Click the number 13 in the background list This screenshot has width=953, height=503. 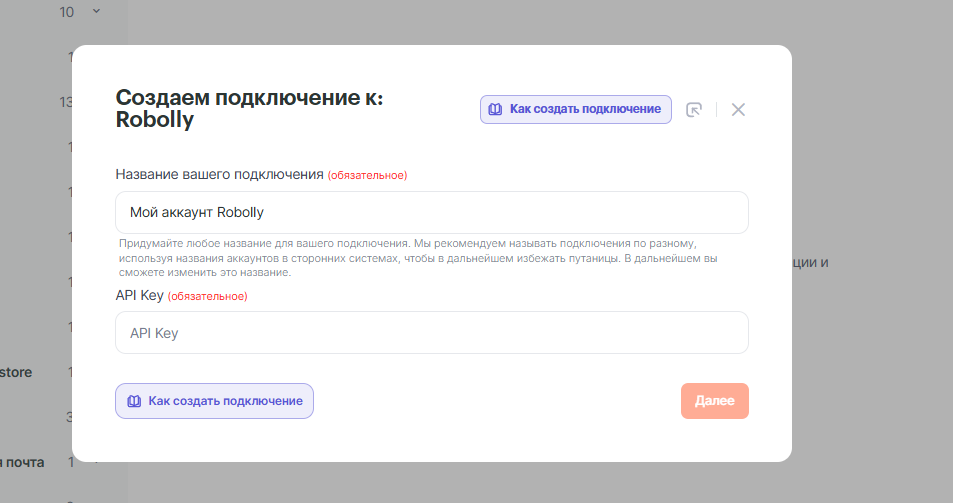67,102
